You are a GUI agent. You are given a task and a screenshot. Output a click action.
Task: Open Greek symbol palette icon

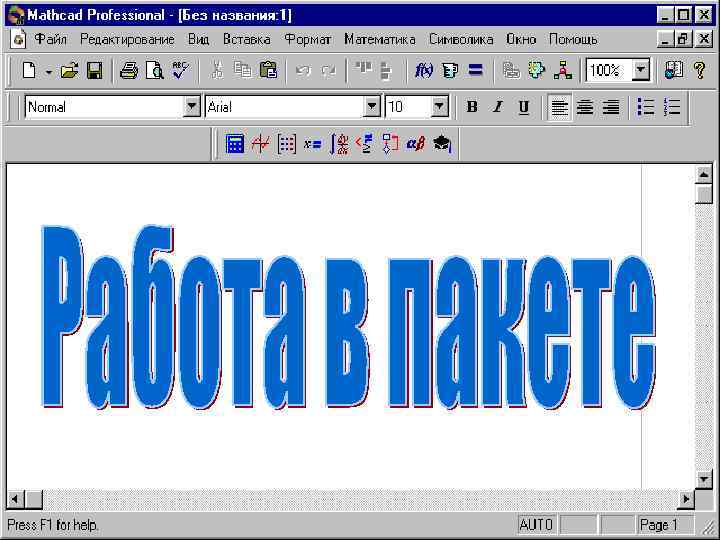pyautogui.click(x=416, y=144)
